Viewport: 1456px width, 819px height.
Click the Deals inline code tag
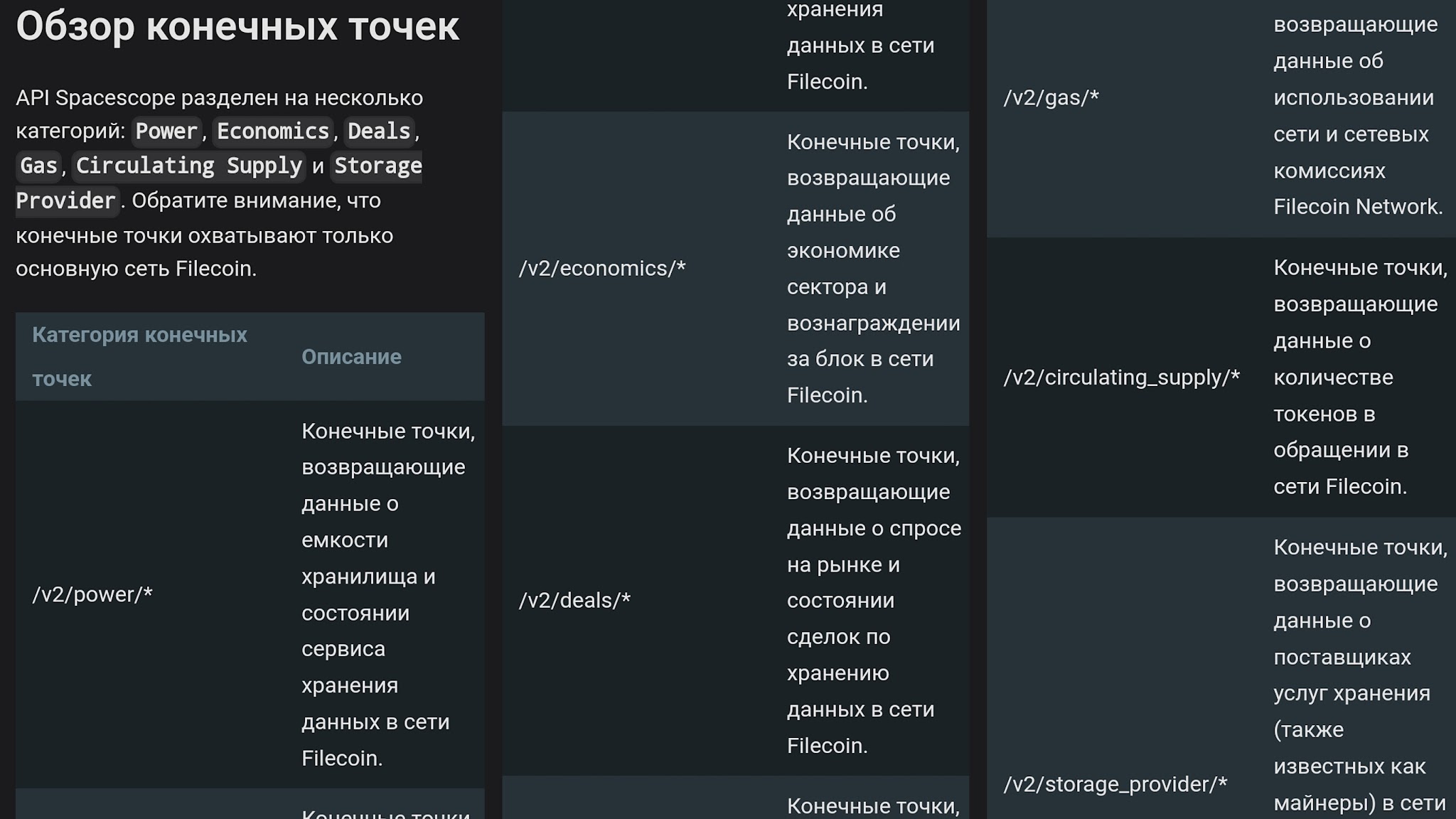pos(379,132)
